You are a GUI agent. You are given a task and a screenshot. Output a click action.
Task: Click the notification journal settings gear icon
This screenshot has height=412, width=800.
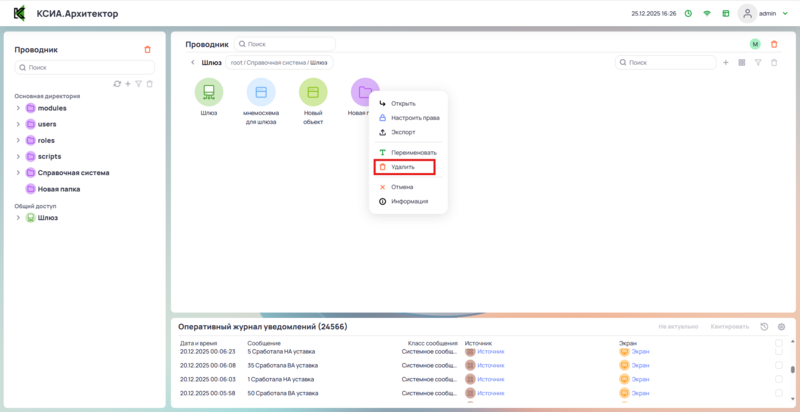pos(781,327)
